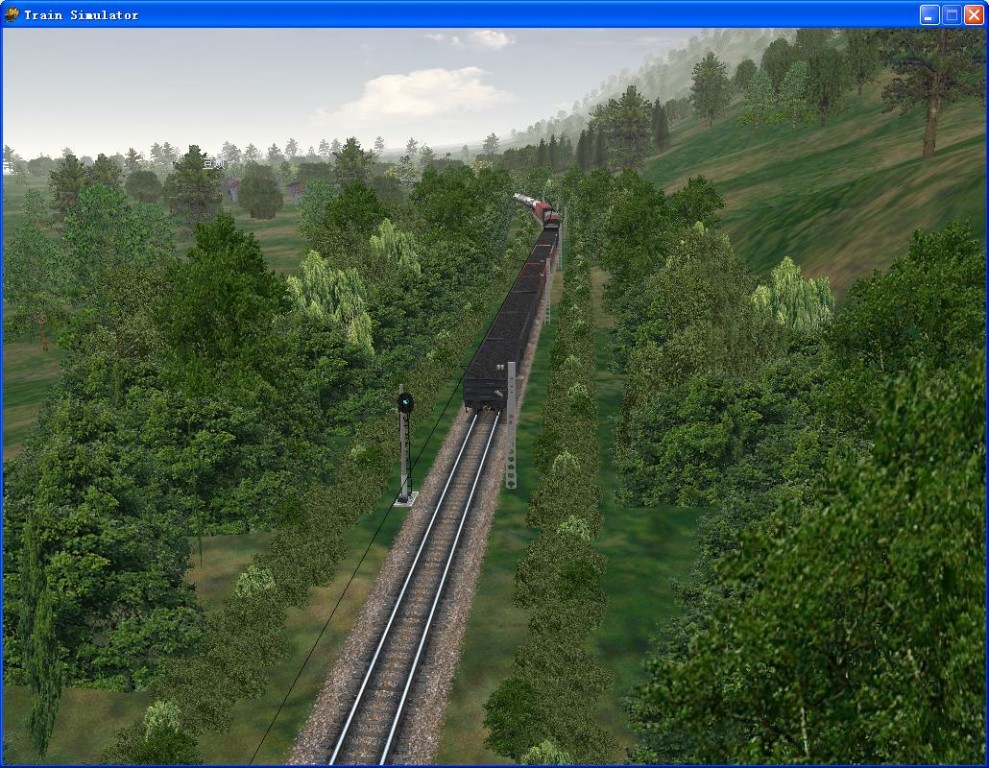Click the gray catenary pole beside last wagon
Screen dimensions: 989x768
(x=511, y=425)
